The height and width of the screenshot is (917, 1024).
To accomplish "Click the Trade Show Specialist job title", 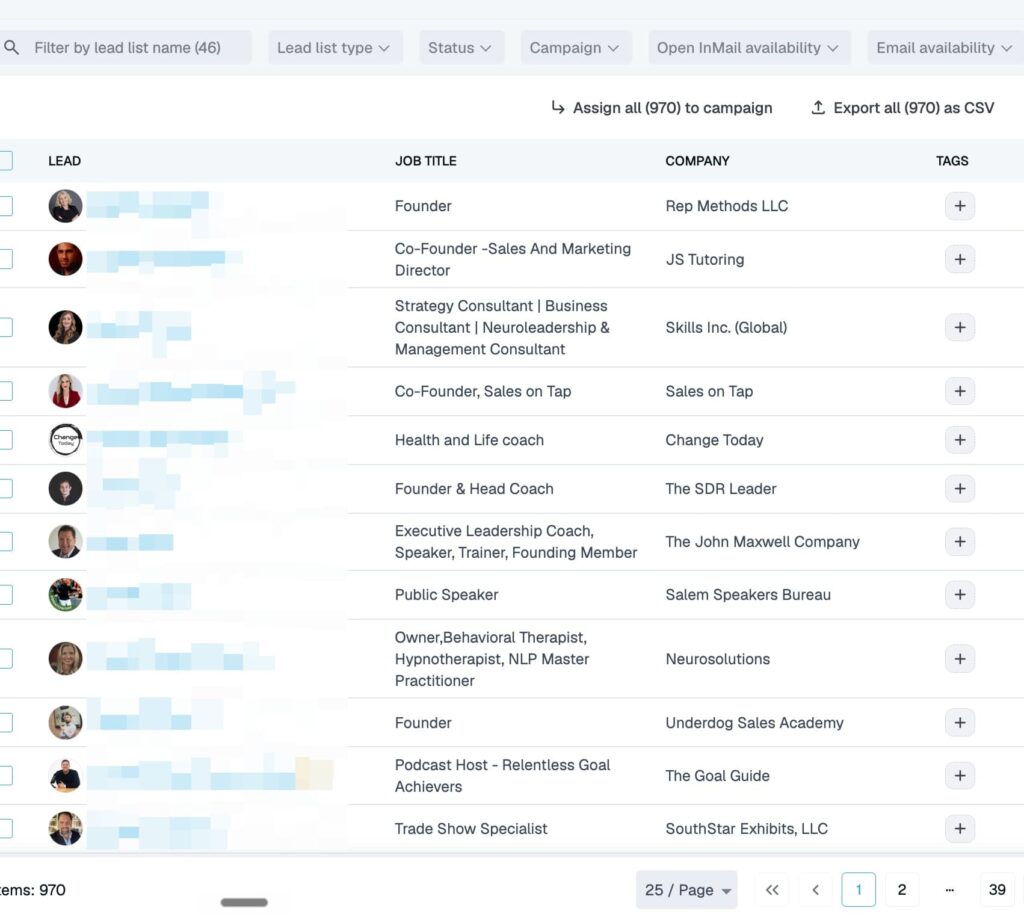I will [471, 828].
